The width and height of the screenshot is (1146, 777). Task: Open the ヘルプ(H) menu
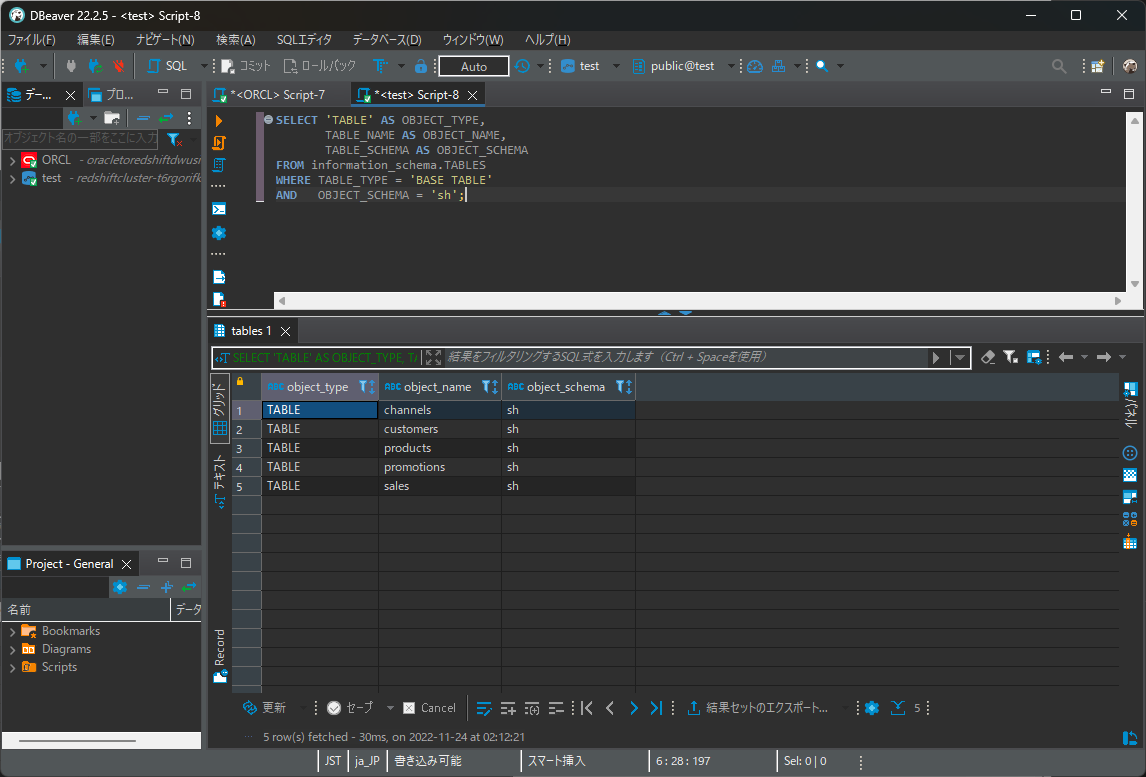pyautogui.click(x=547, y=39)
